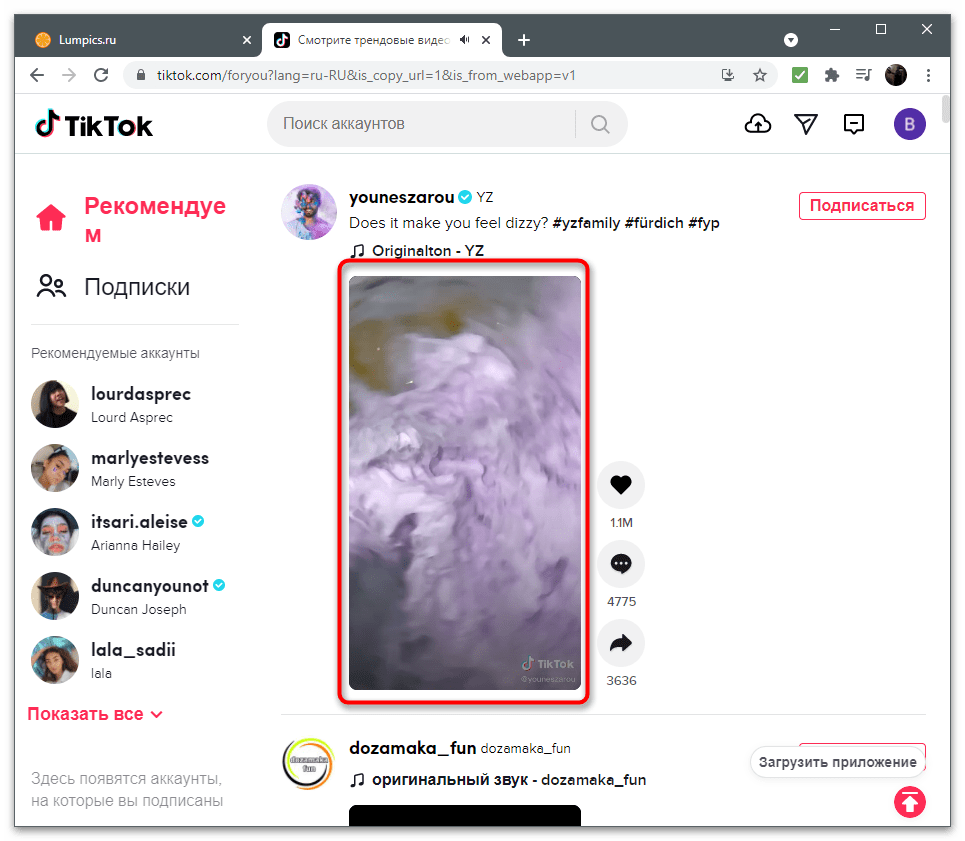Viewport: 965px width, 841px height.
Task: Bookmark page with star icon
Action: coord(760,75)
